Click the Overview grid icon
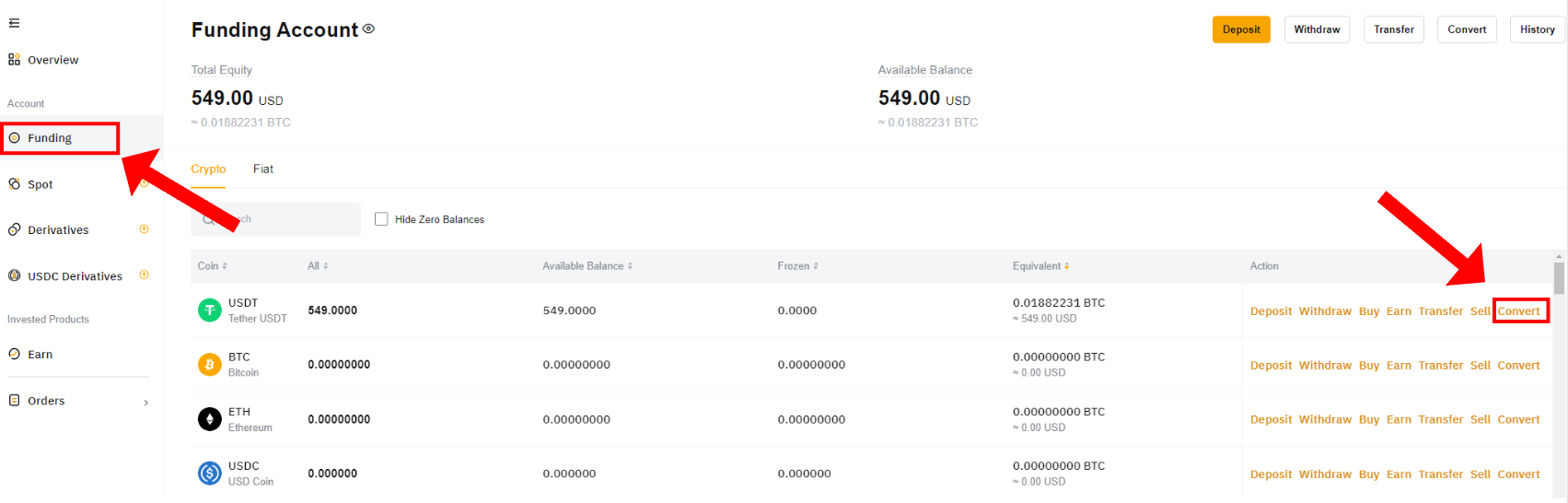The width and height of the screenshot is (1568, 503). tap(14, 60)
